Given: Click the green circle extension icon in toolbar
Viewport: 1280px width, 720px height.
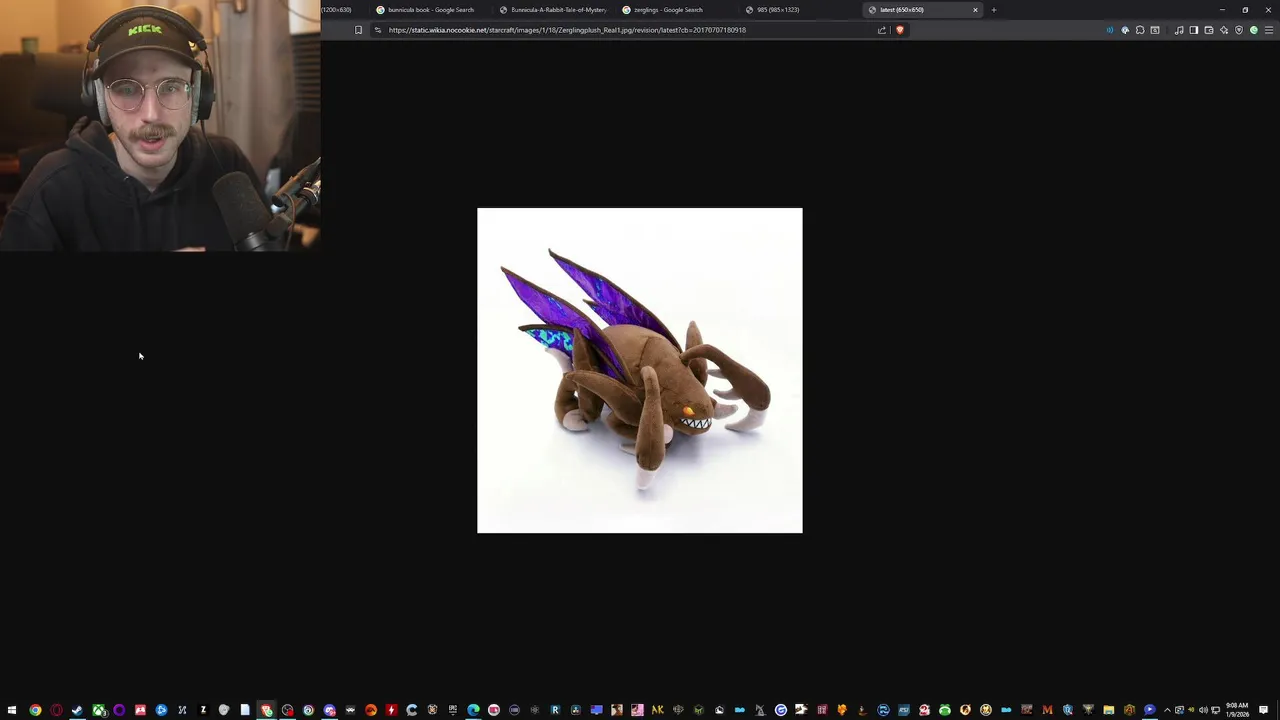Looking at the screenshot, I should (1254, 30).
